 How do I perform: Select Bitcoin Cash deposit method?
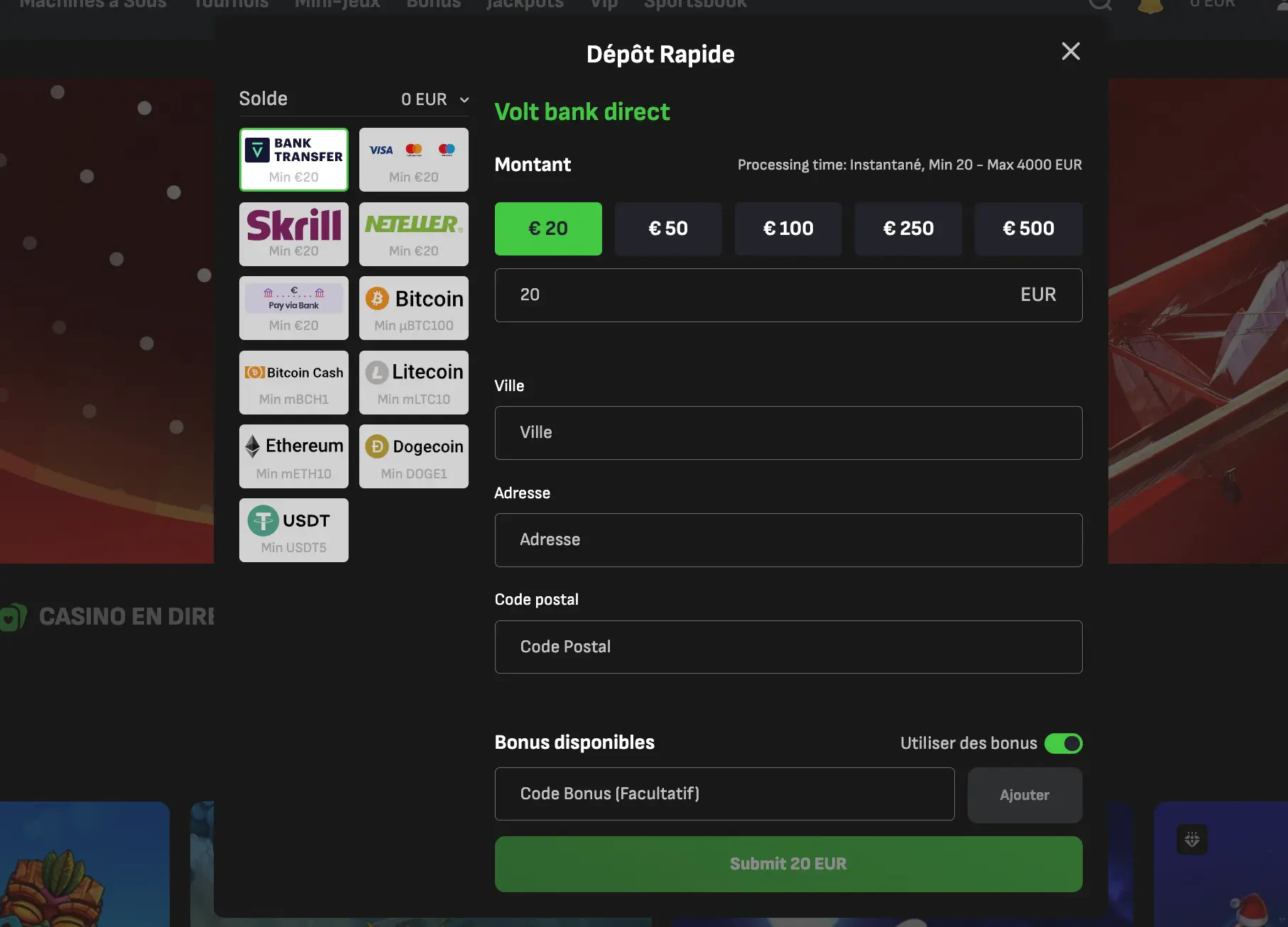pyautogui.click(x=294, y=383)
